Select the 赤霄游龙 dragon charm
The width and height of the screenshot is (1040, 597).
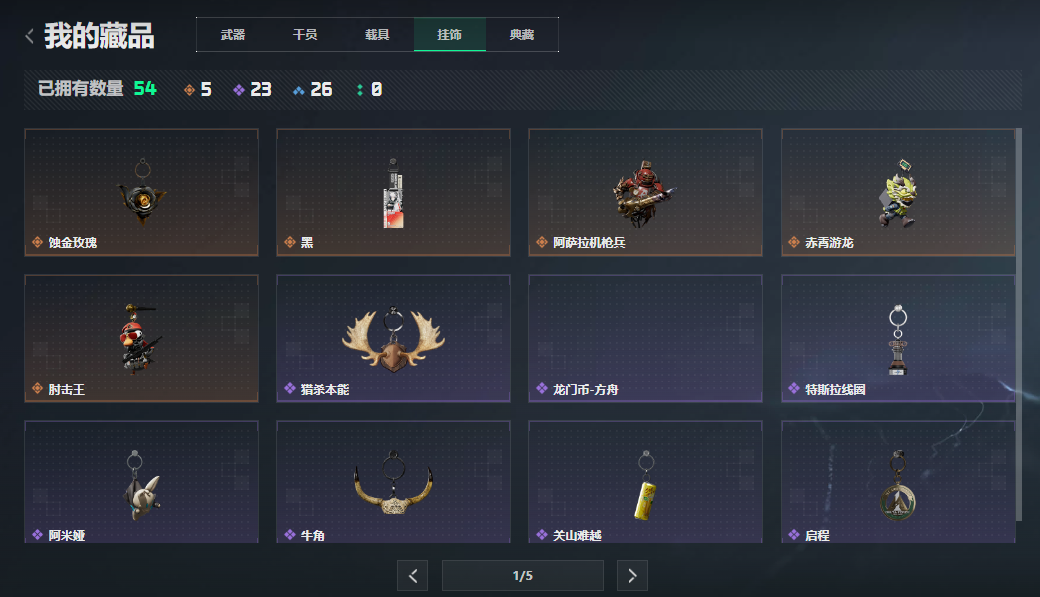click(x=898, y=193)
